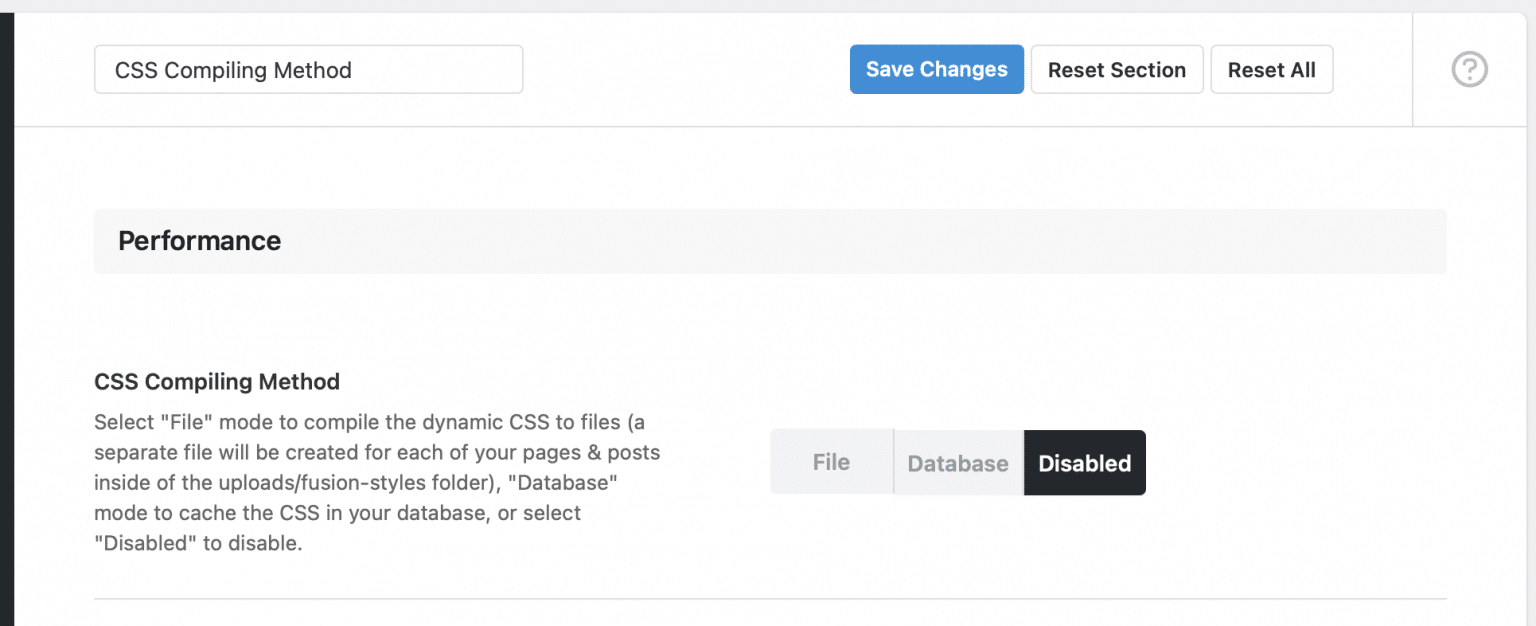The width and height of the screenshot is (1536, 626).
Task: Click Save Changes to apply settings
Action: (x=936, y=69)
